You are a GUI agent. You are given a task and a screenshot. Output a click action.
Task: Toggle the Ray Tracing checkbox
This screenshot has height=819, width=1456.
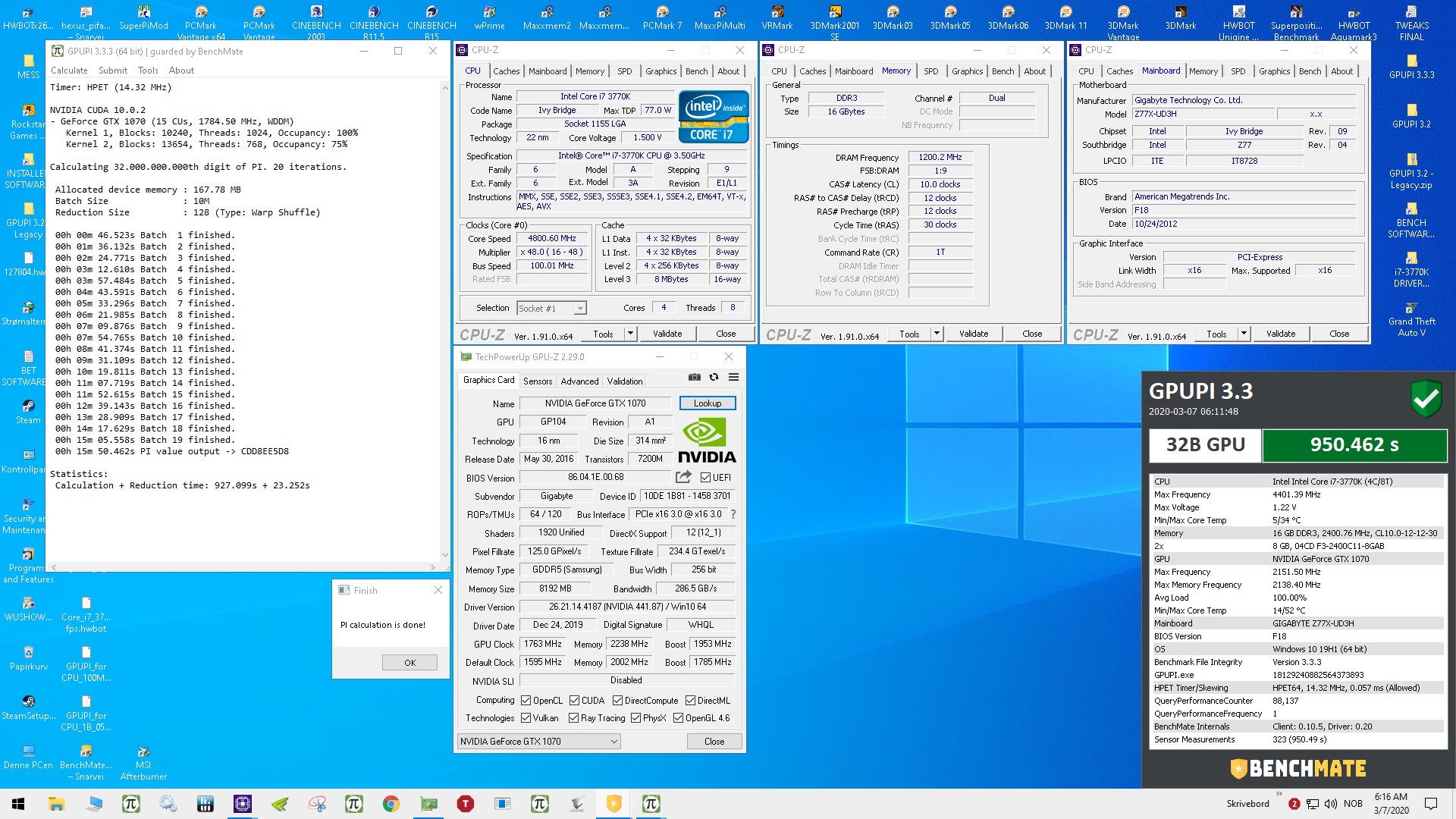tap(574, 718)
